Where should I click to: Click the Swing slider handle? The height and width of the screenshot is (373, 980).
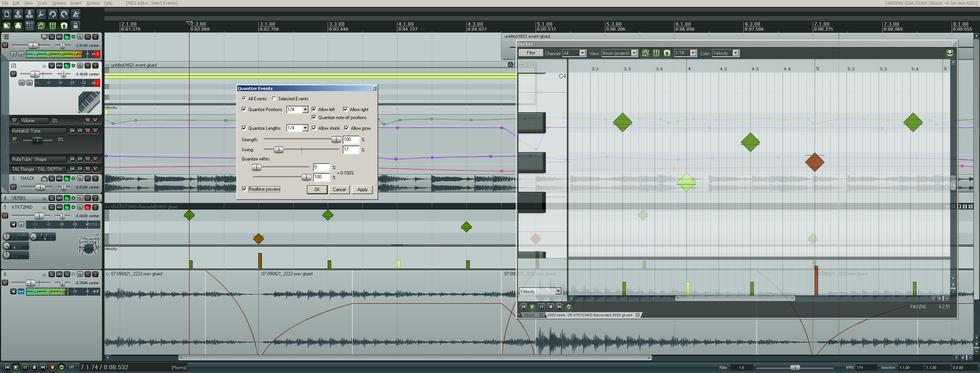pyautogui.click(x=279, y=149)
